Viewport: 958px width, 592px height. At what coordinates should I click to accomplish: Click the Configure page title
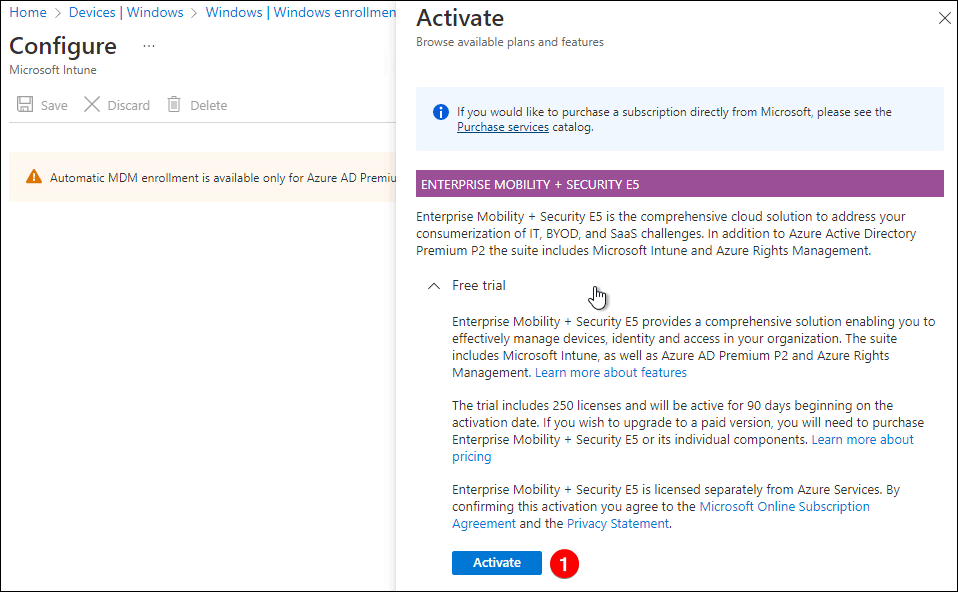click(x=63, y=46)
